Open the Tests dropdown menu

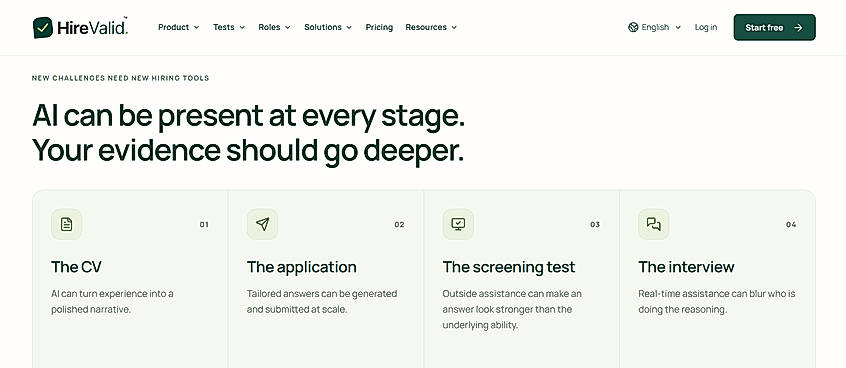coord(229,27)
